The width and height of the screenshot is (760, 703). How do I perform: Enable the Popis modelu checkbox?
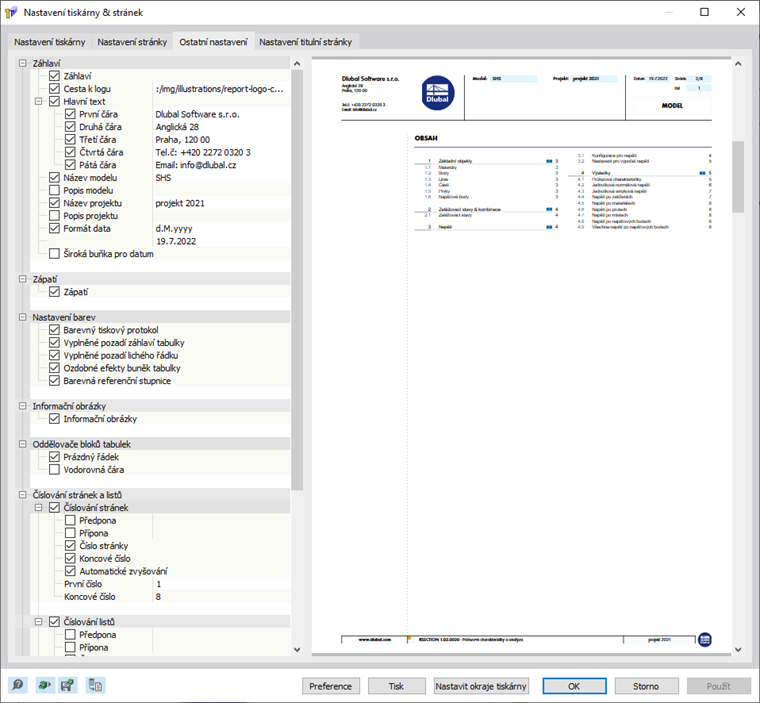point(54,190)
